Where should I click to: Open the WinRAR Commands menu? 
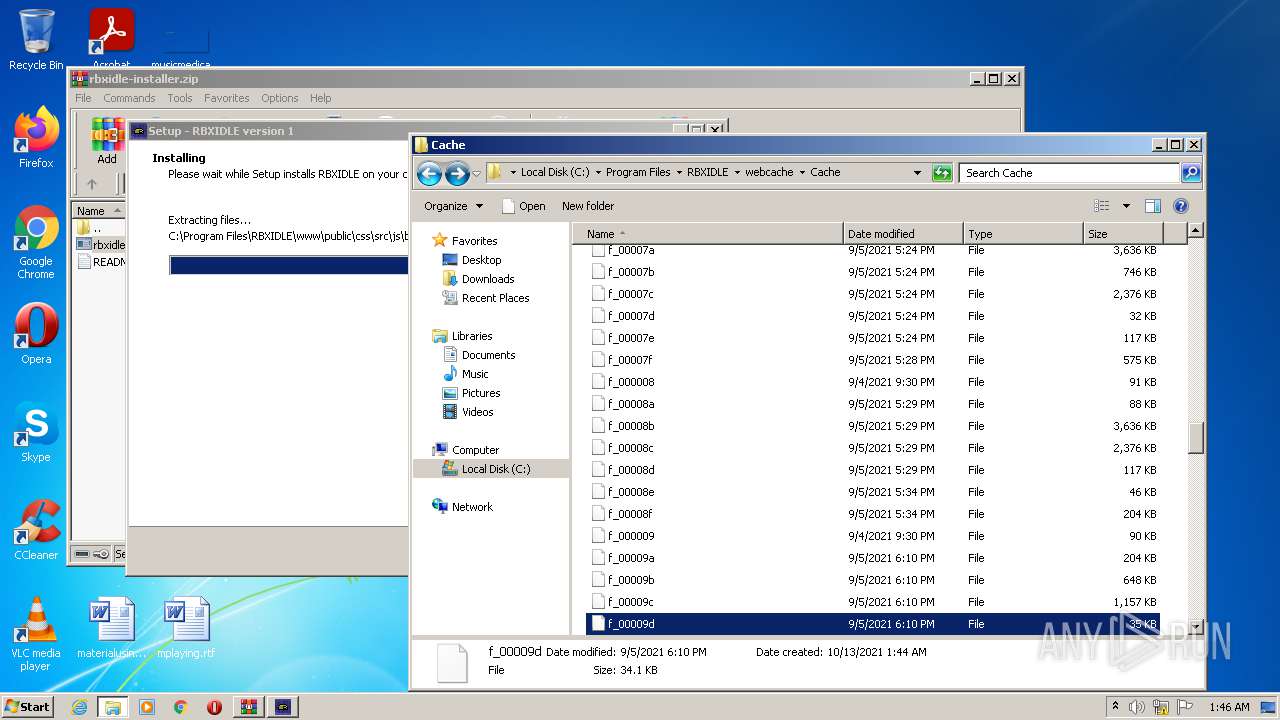[129, 98]
